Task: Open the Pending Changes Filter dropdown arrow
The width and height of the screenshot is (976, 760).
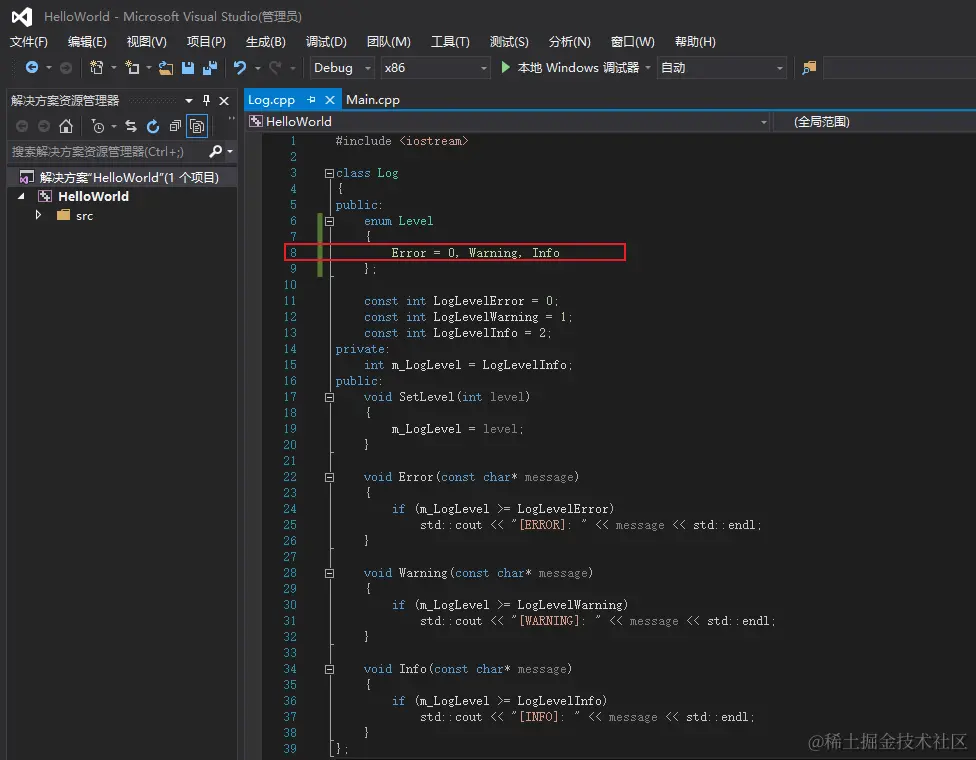Action: (114, 126)
